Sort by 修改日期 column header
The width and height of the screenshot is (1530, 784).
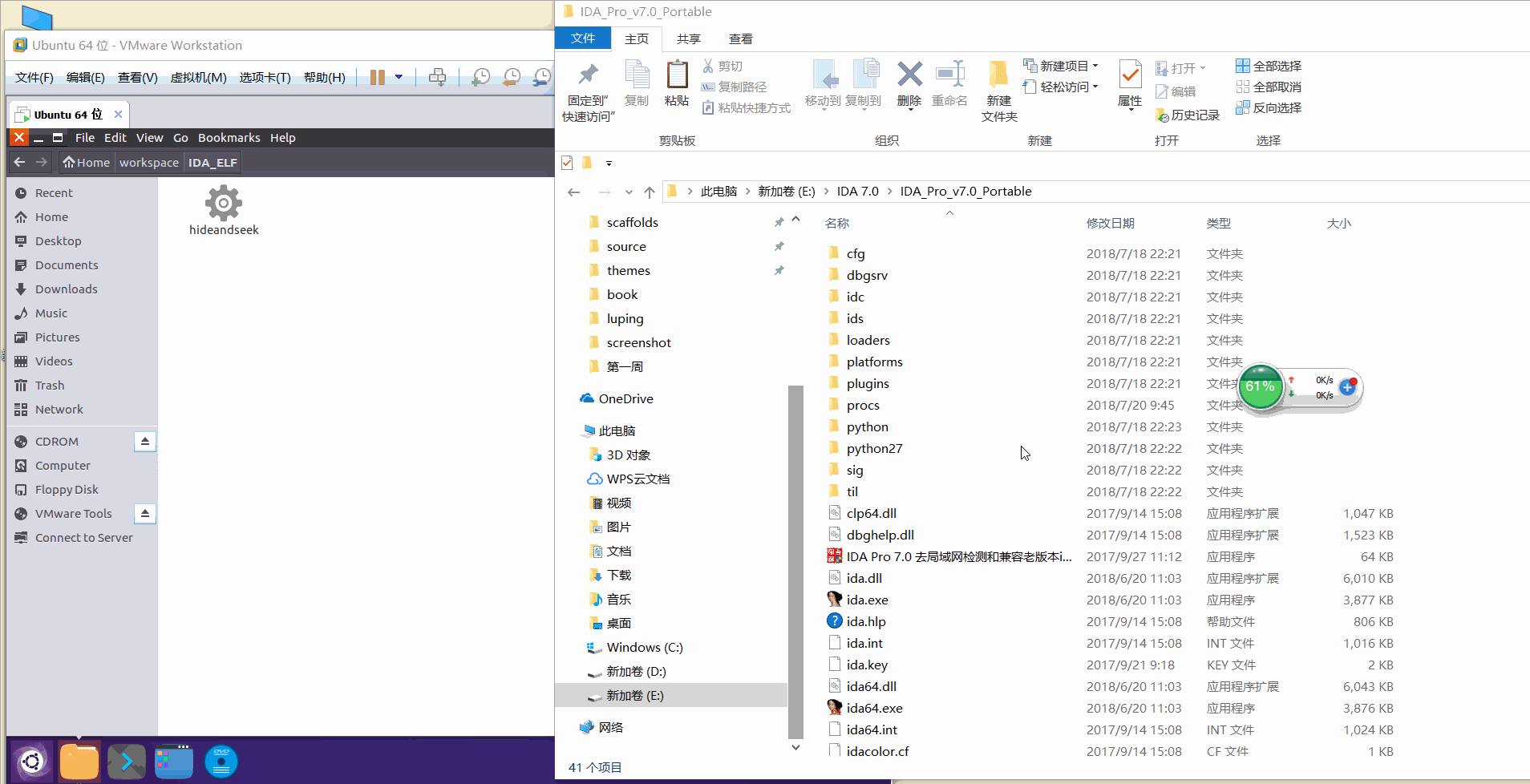(1110, 223)
